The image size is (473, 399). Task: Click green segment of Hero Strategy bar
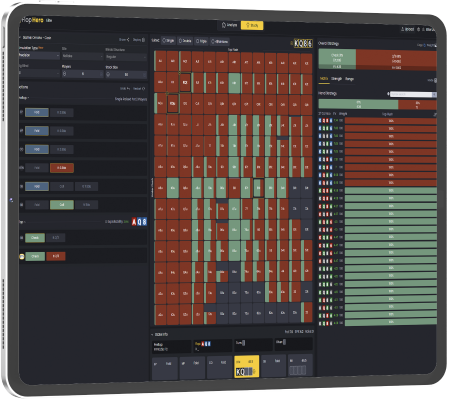tap(358, 104)
